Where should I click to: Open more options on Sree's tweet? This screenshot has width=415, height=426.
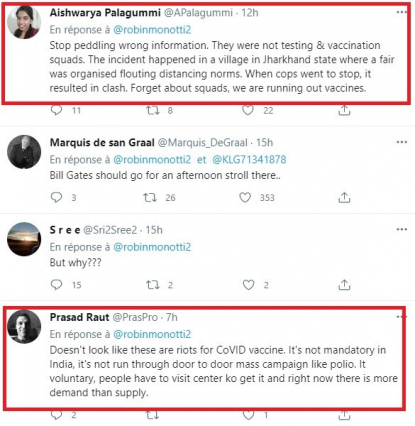click(x=402, y=229)
